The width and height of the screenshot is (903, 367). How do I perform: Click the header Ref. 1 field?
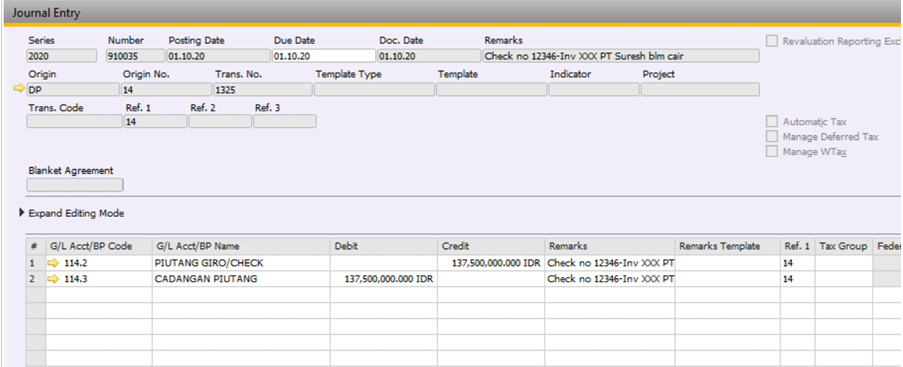coord(155,122)
